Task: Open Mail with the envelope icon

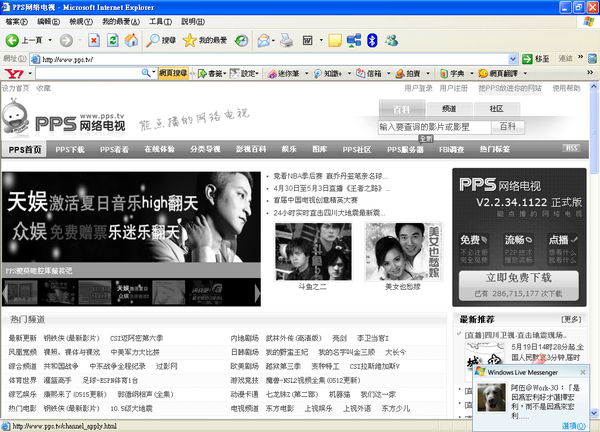Action: click(264, 40)
